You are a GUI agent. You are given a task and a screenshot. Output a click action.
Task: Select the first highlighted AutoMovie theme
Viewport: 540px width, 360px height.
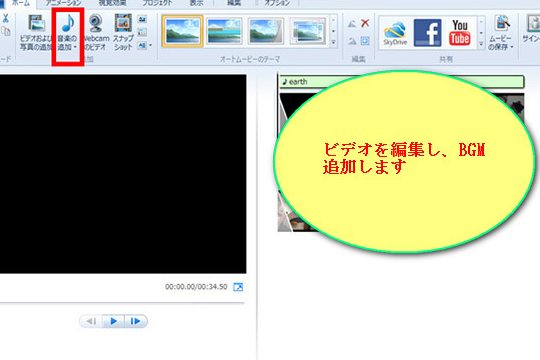click(182, 31)
